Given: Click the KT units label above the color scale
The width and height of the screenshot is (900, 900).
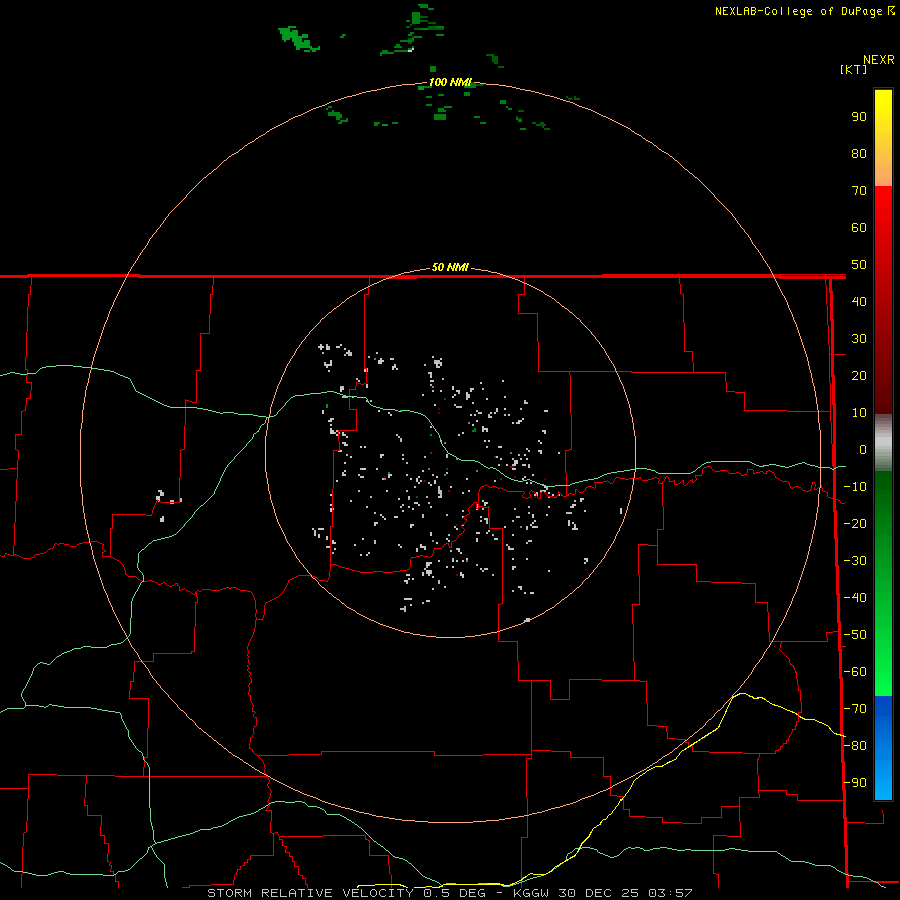Looking at the screenshot, I should pos(854,69).
